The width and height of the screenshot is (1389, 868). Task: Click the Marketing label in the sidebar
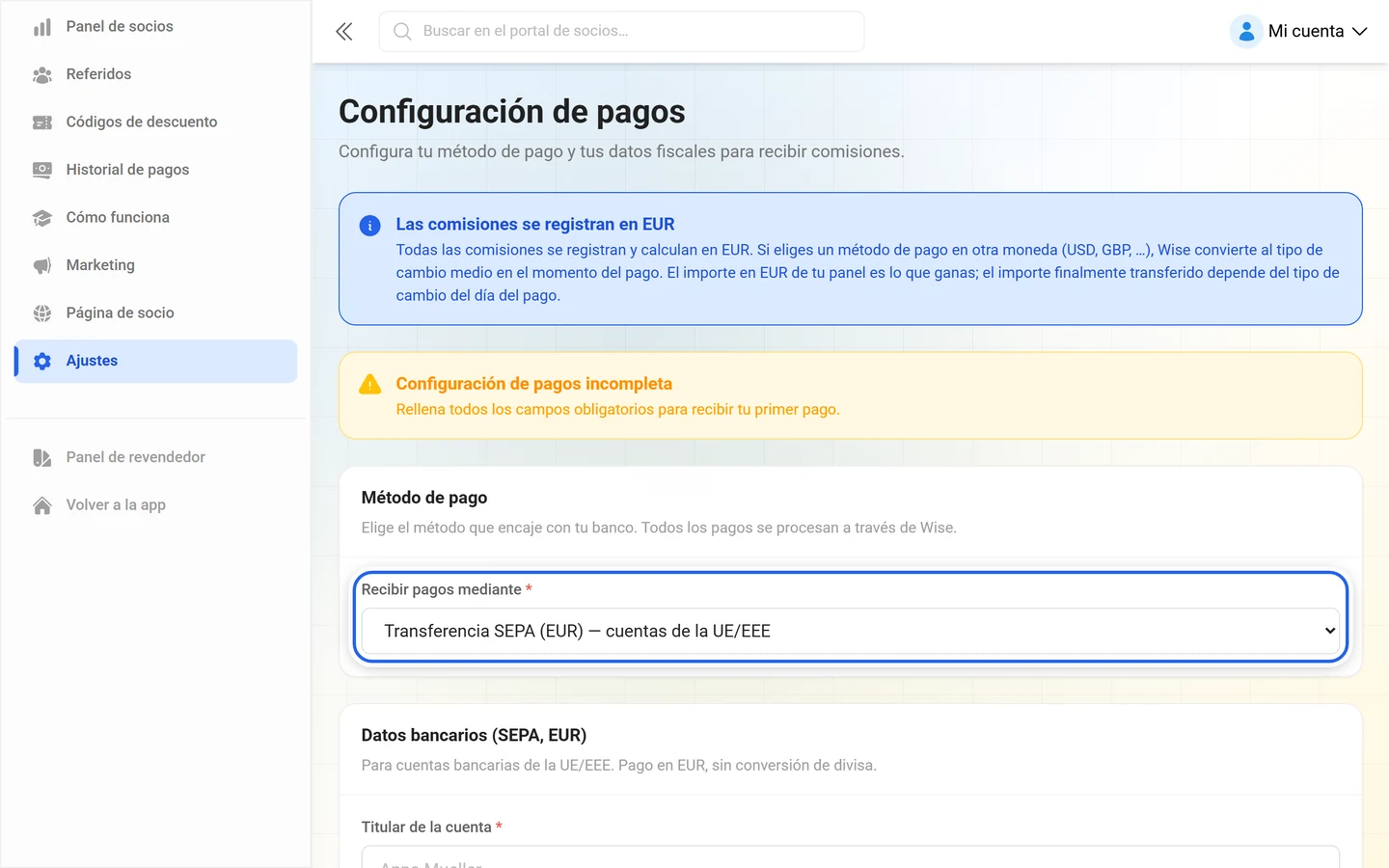pos(100,265)
